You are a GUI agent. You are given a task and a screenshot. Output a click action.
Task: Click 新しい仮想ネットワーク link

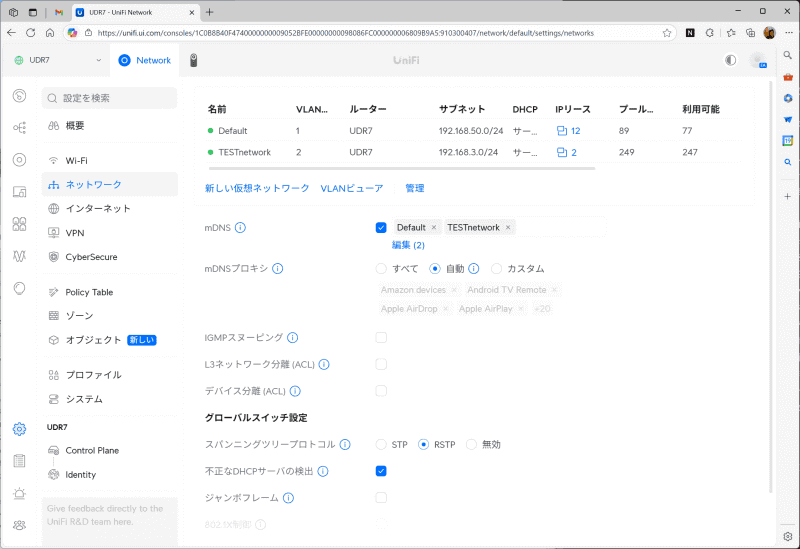pyautogui.click(x=257, y=188)
